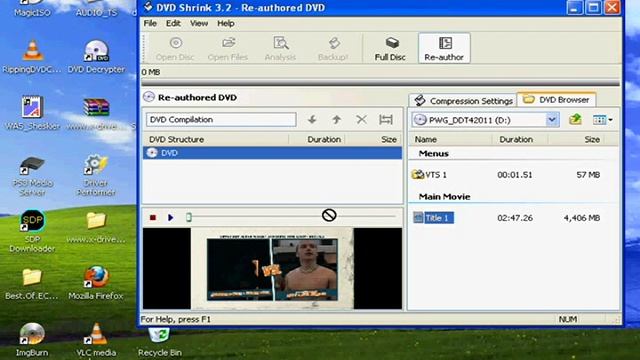Set start/end frames icon
This screenshot has height=360, width=640.
point(386,120)
